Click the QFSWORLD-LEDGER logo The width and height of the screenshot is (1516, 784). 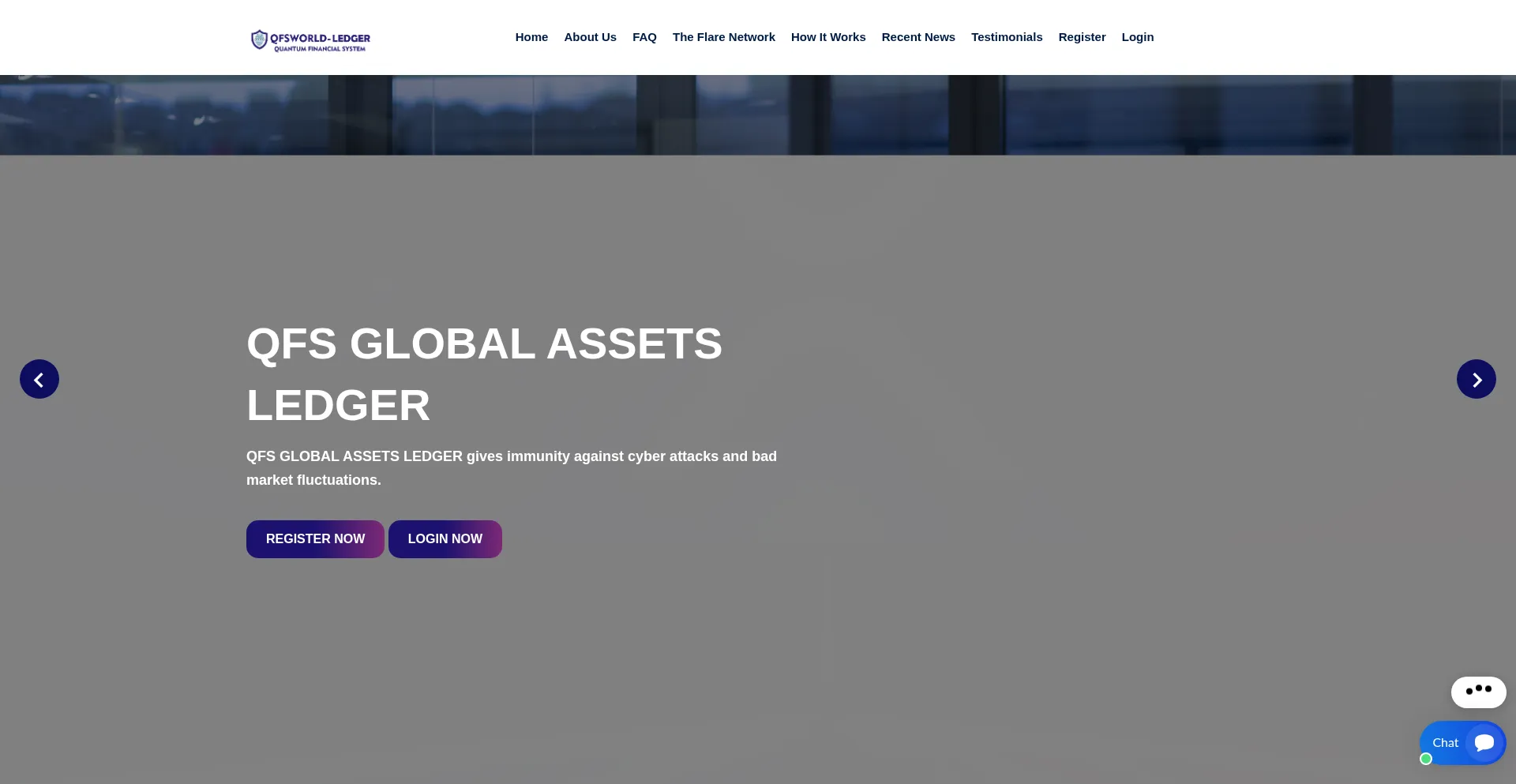pyautogui.click(x=310, y=39)
